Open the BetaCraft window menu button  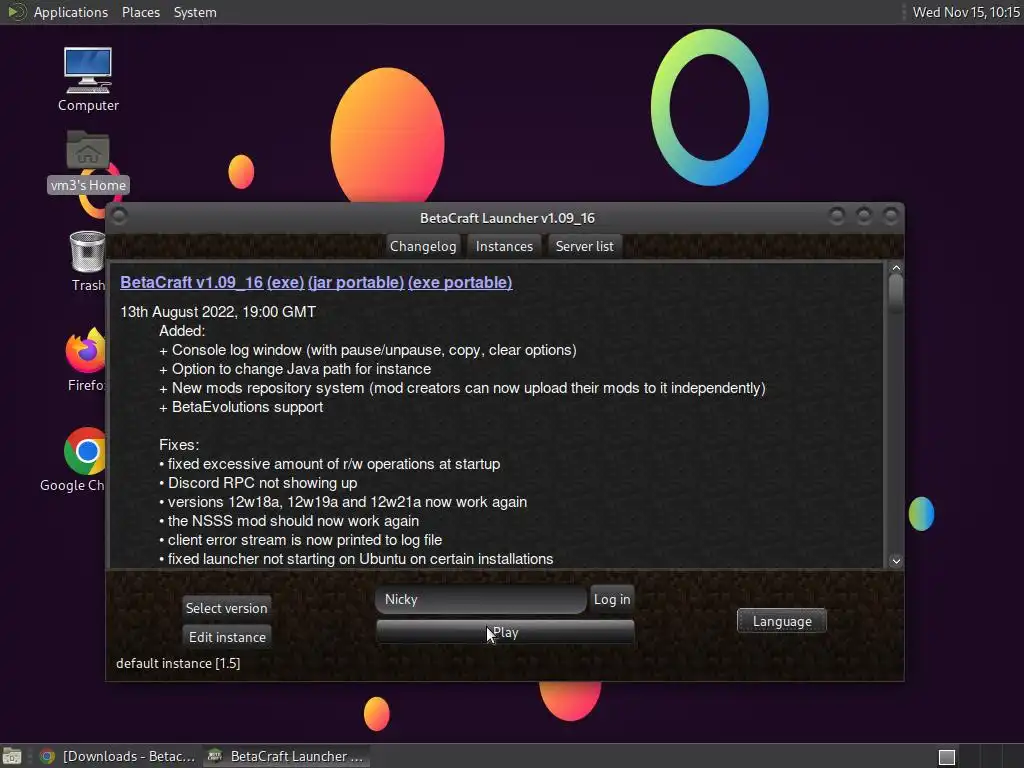click(120, 216)
